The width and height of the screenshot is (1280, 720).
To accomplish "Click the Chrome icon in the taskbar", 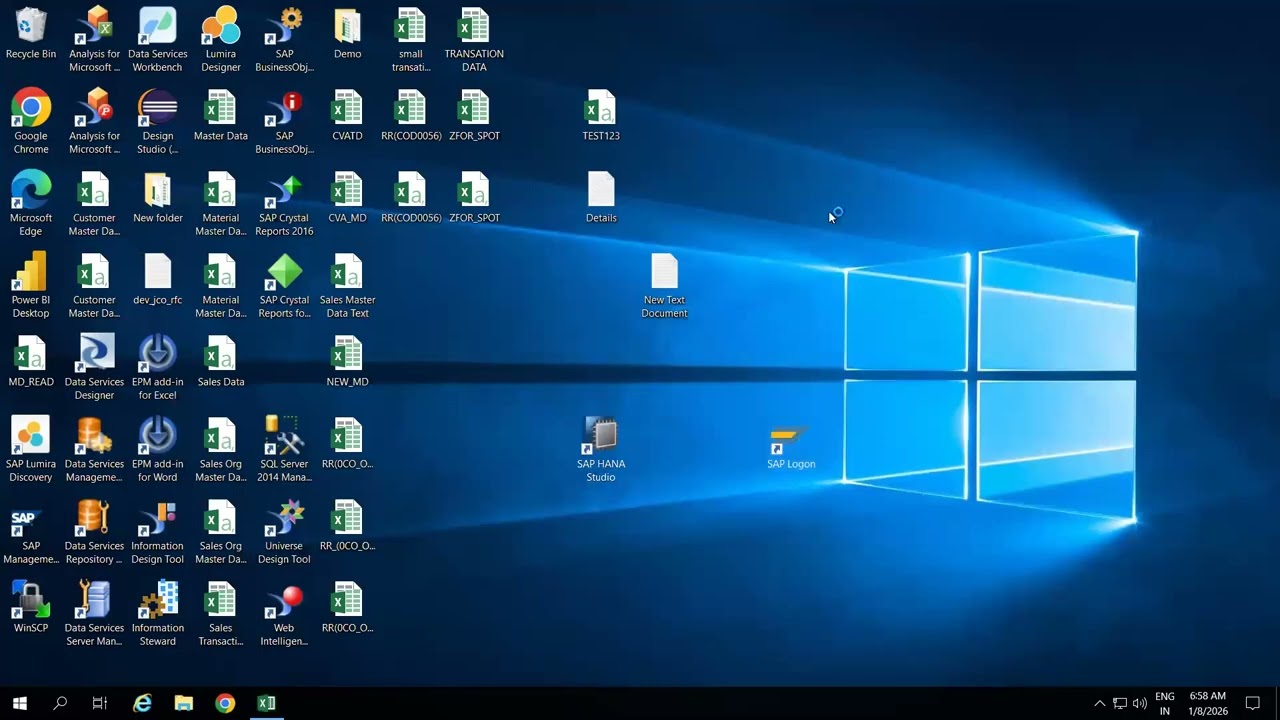I will (225, 703).
